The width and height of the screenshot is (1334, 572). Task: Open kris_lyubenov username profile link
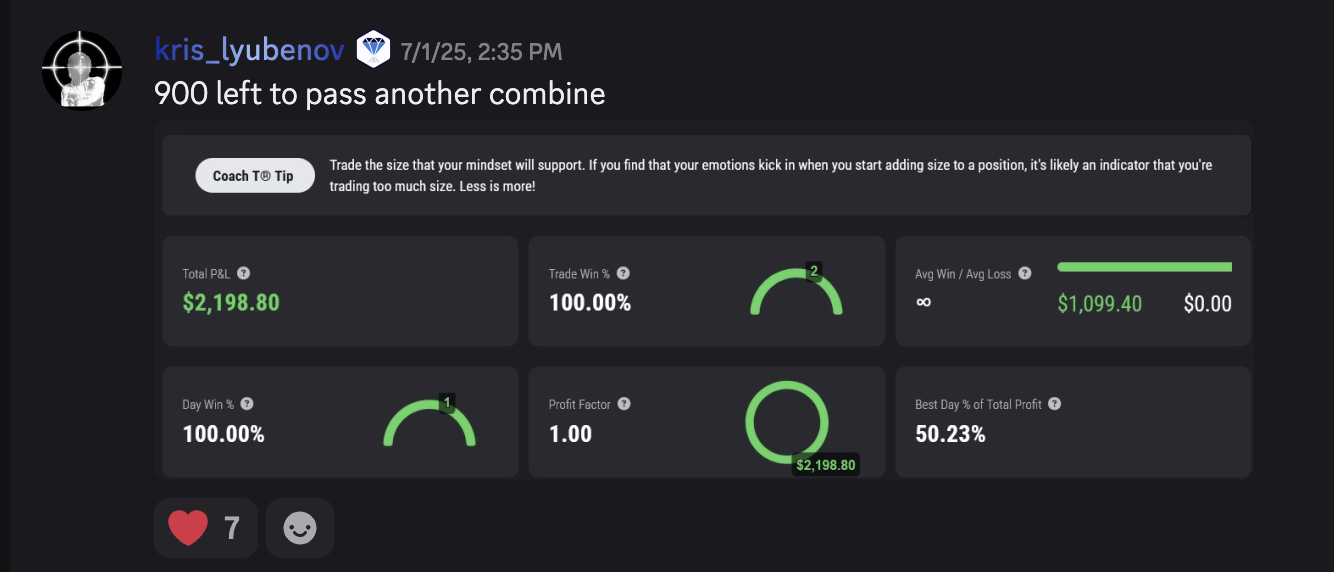(249, 48)
